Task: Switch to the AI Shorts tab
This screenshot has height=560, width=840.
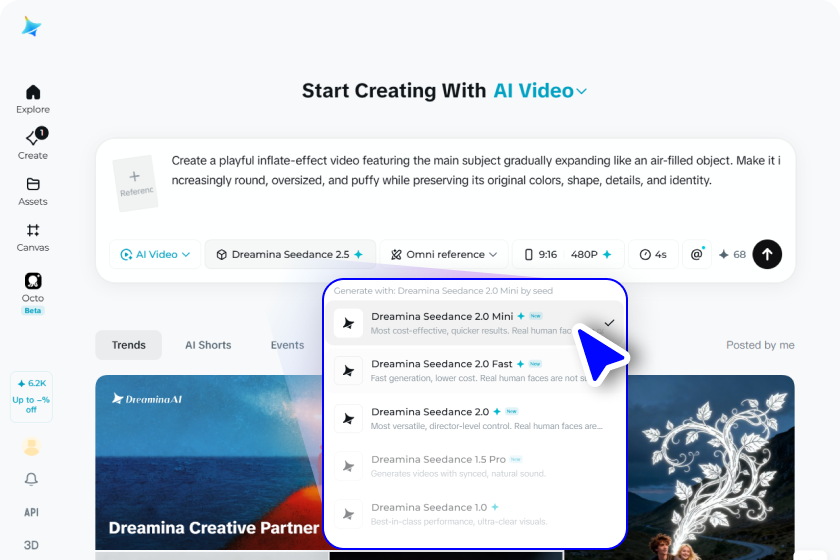Action: coord(208,345)
